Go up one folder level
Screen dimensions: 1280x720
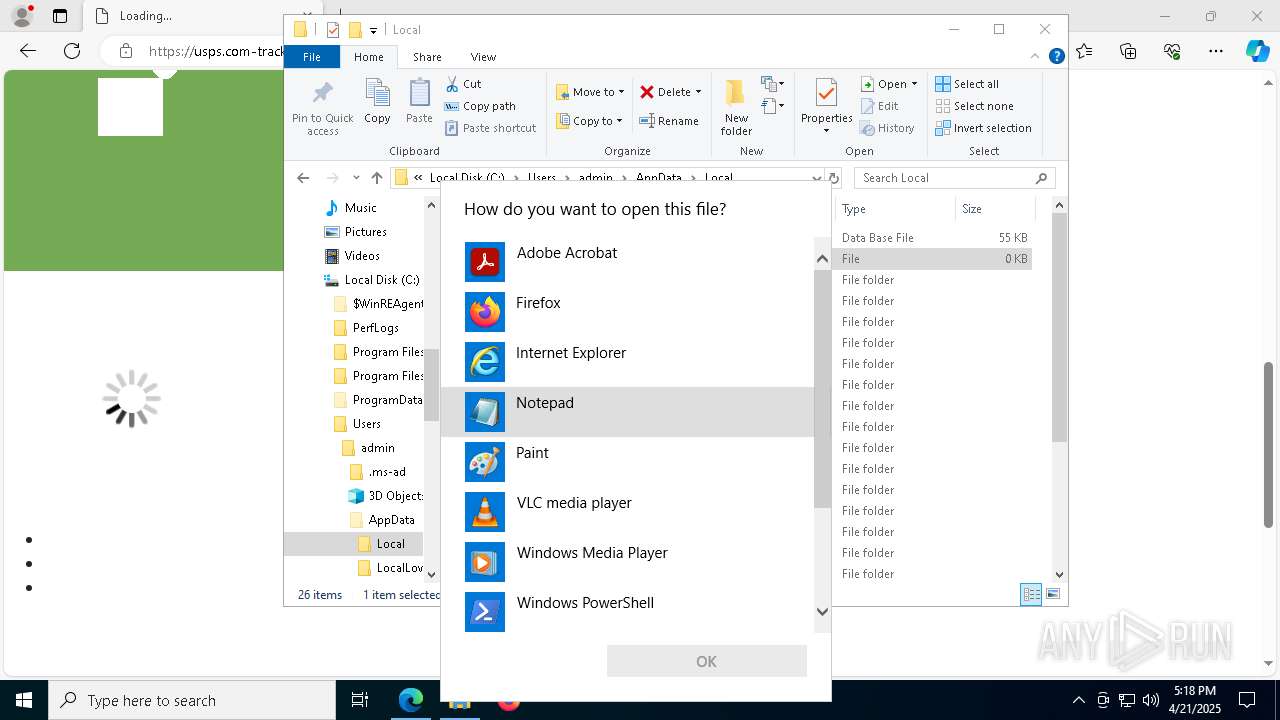pos(376,178)
